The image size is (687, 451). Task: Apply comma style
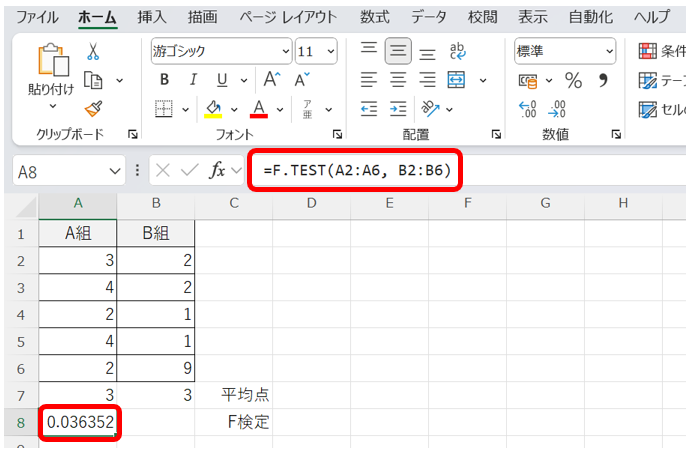tap(603, 80)
